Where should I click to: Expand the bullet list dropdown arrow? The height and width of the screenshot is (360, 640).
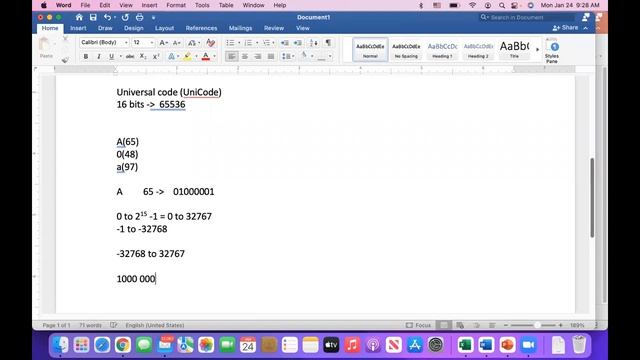239,43
